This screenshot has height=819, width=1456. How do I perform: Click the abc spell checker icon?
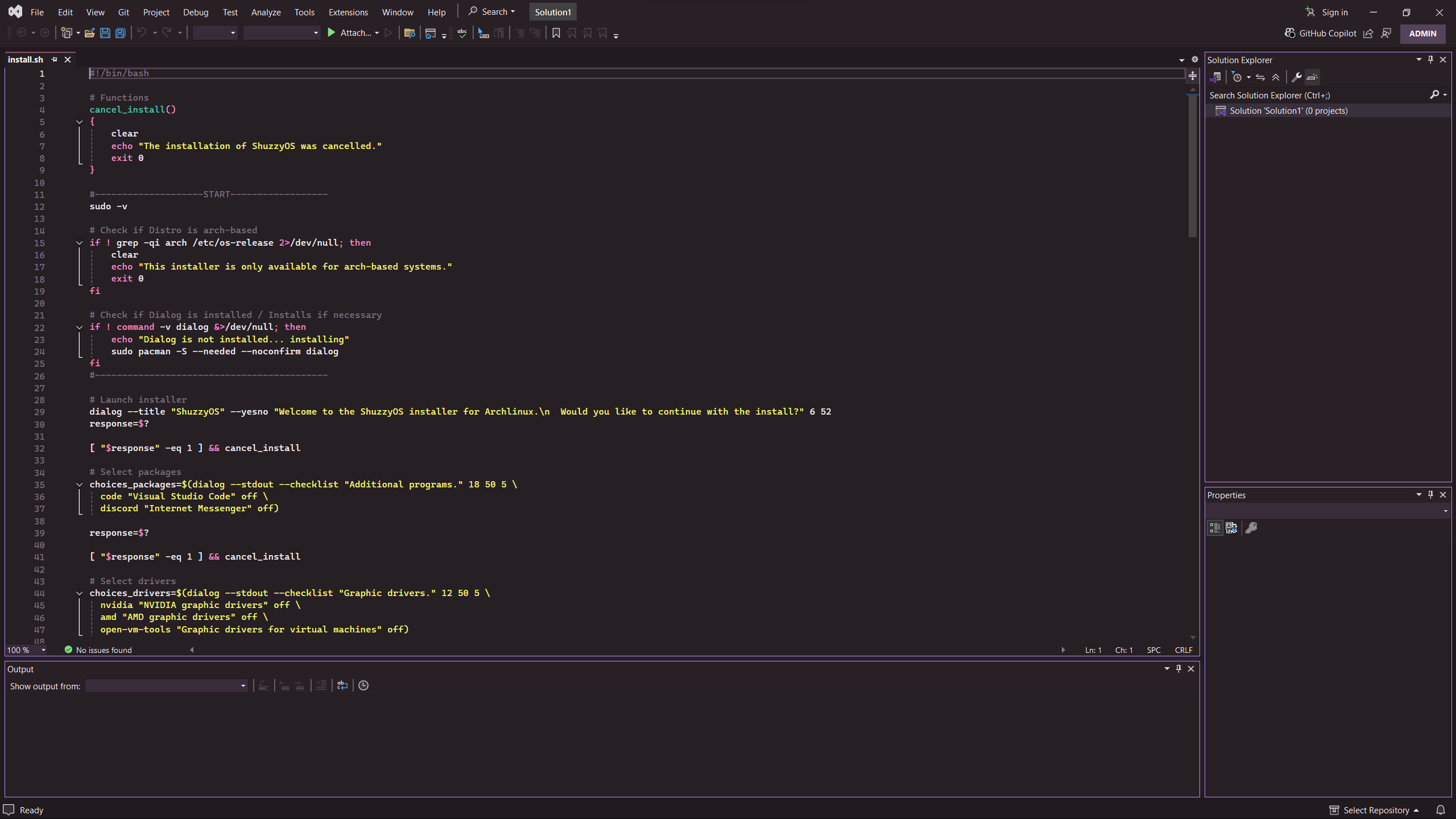coord(462,33)
